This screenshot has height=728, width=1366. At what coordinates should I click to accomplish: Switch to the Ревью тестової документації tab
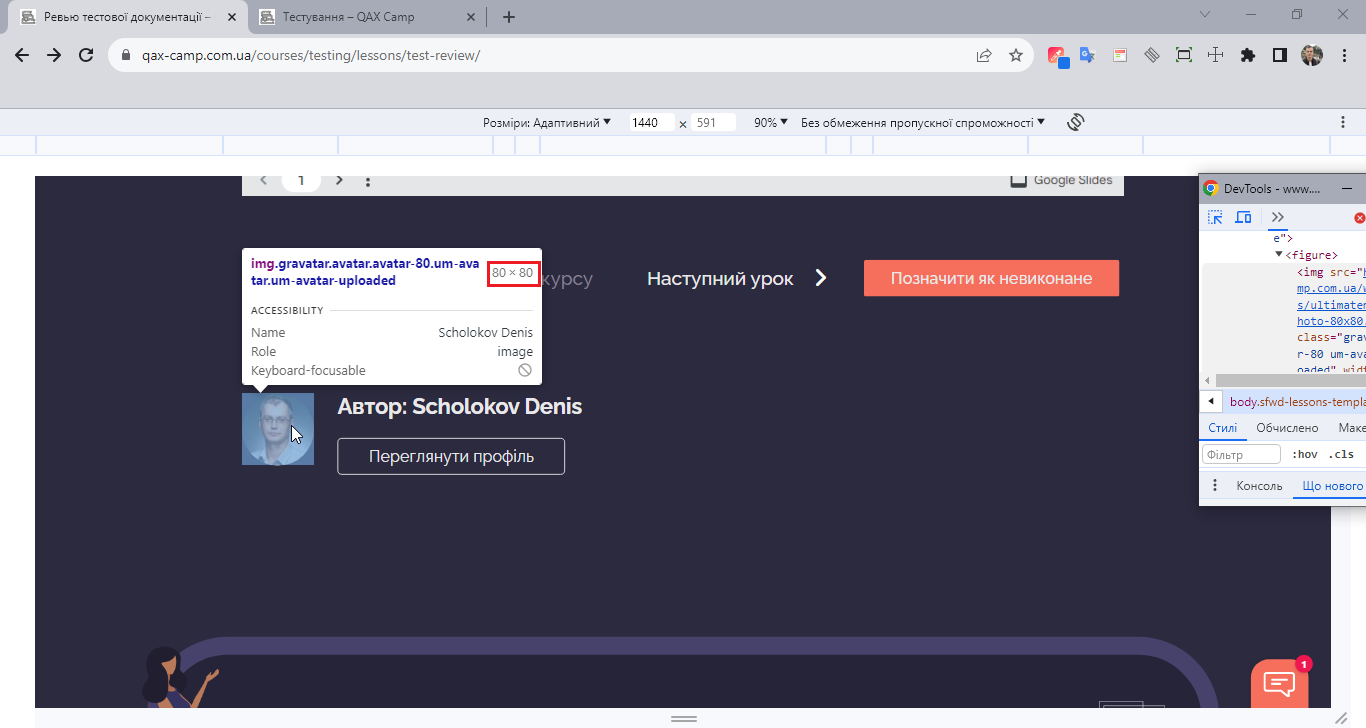127,17
